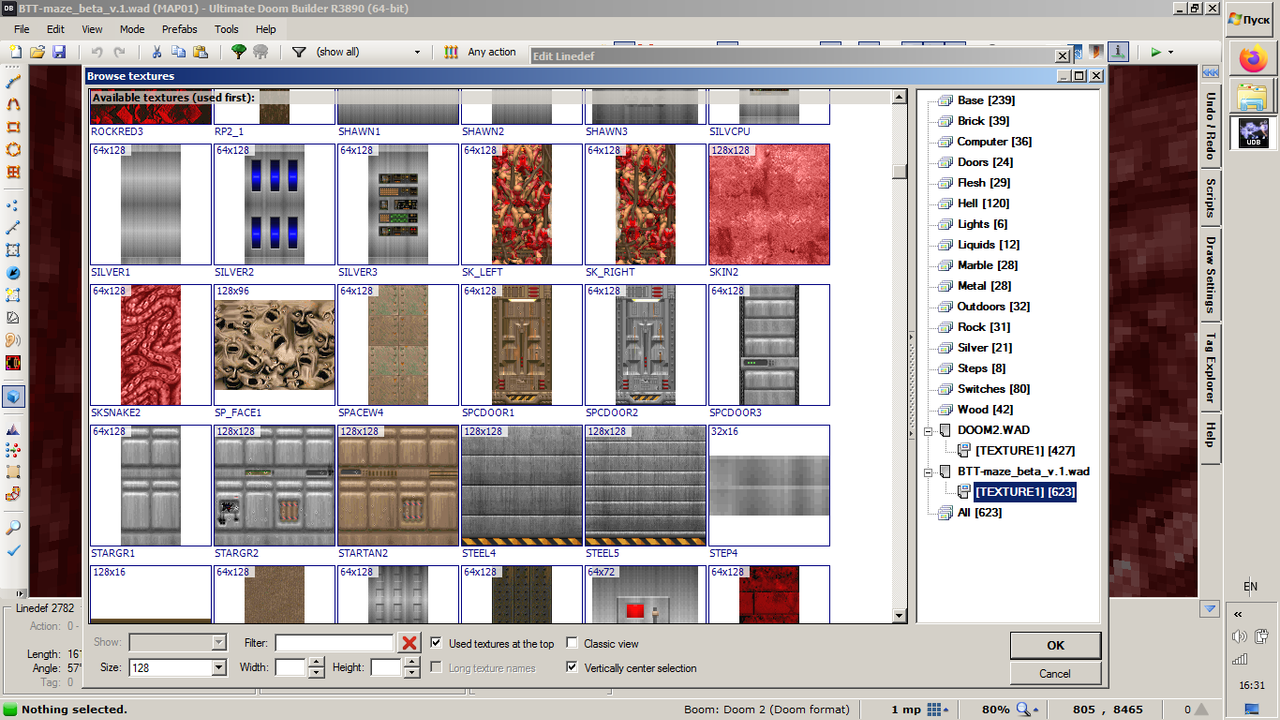Screen dimensions: 1280x720
Task: Select the Draw Grid tool in sidebar
Action: [x=14, y=172]
